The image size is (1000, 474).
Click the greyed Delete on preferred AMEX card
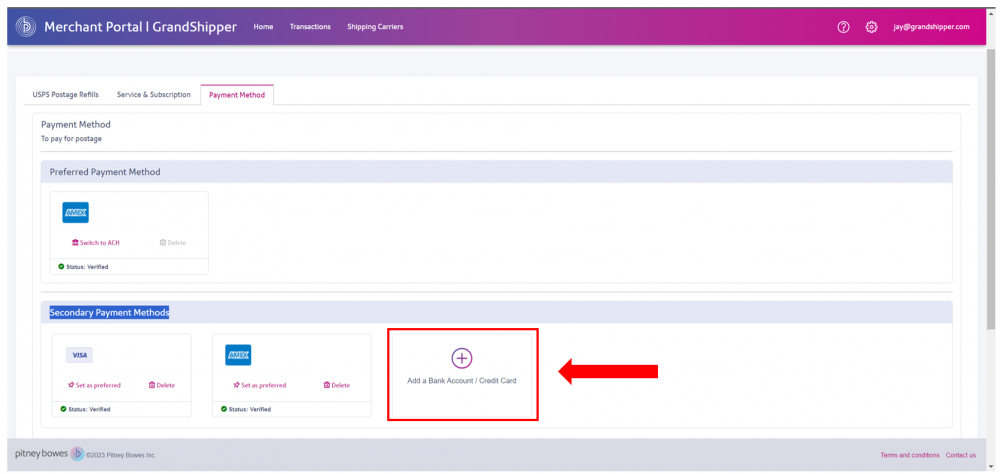pos(173,242)
